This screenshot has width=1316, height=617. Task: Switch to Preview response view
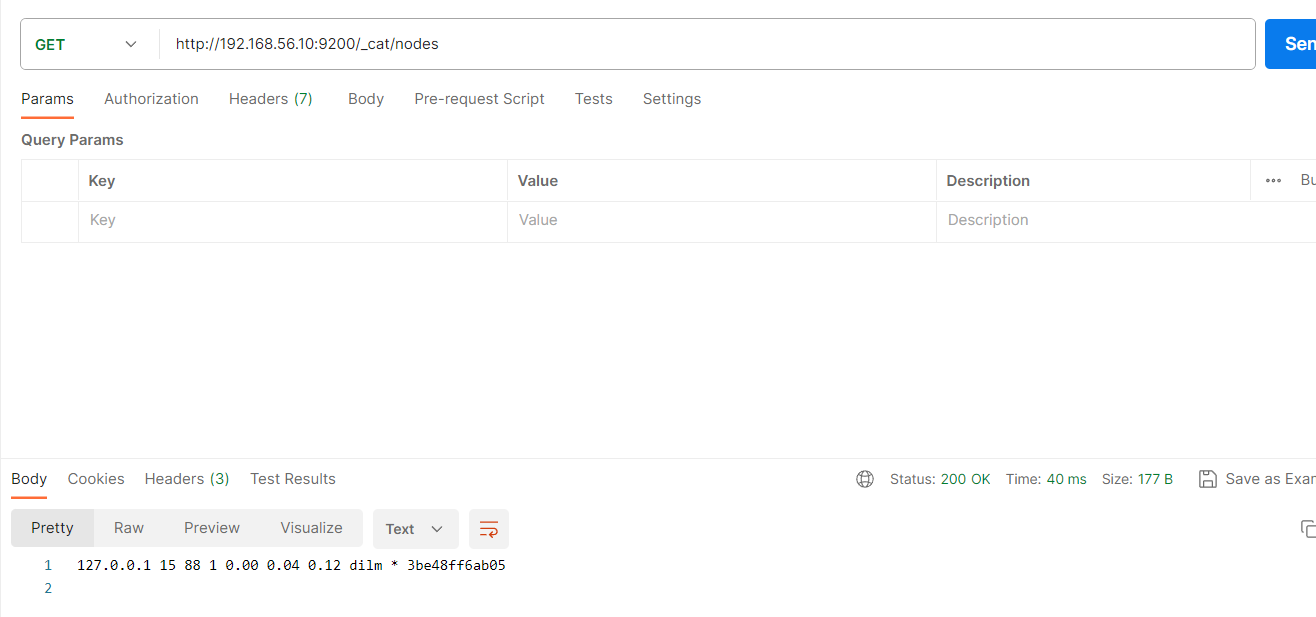tap(211, 528)
